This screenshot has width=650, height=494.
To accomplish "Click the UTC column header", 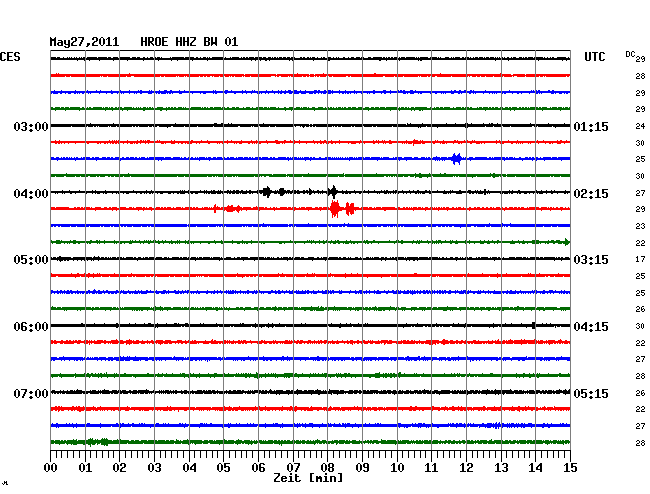I will point(594,57).
